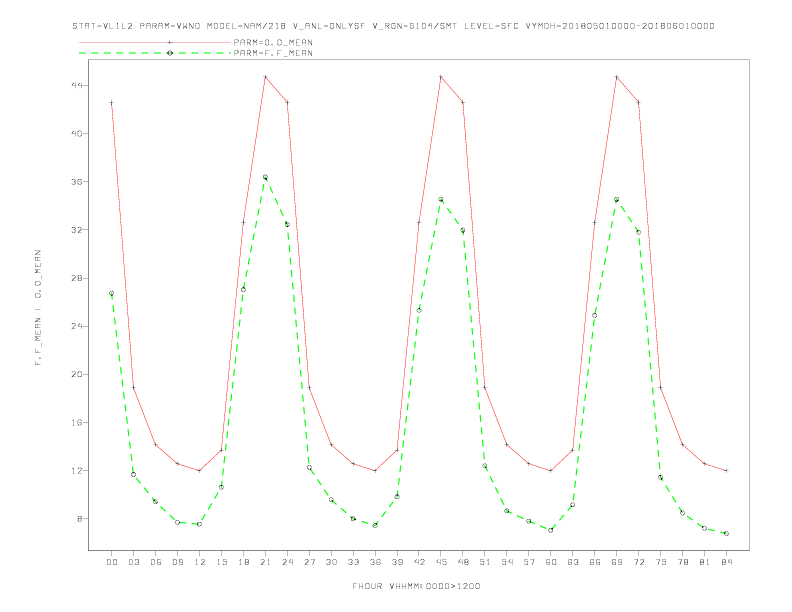Click the V_RGN=G104/SMT title segment
The width and height of the screenshot is (792, 612).
point(415,26)
